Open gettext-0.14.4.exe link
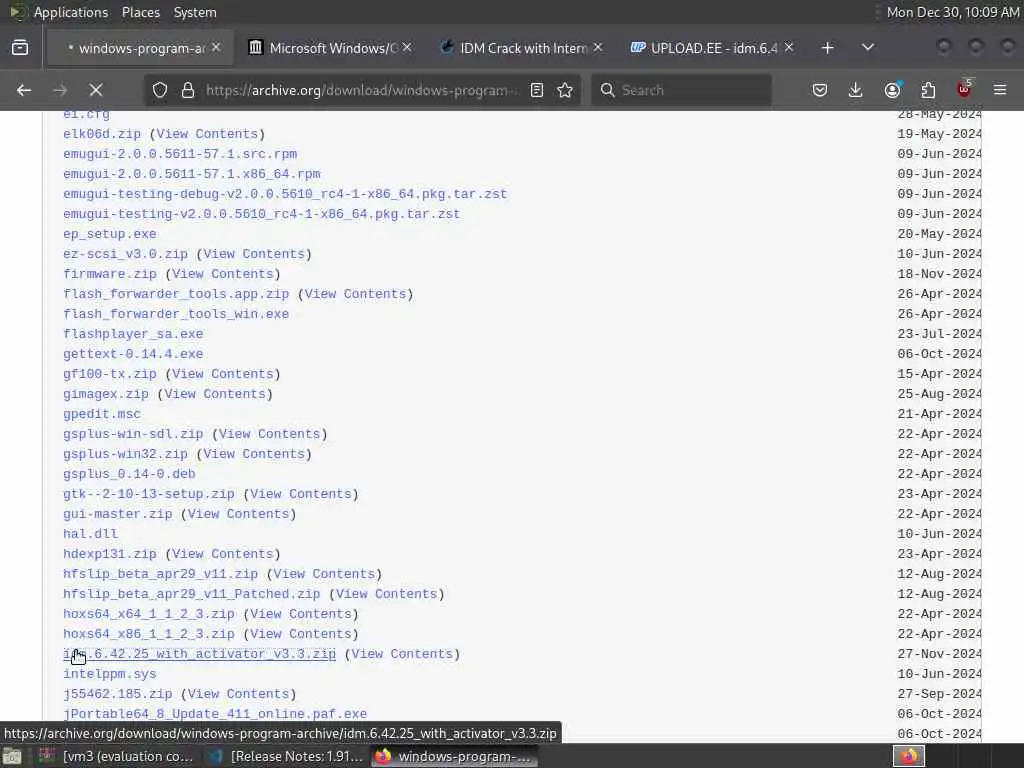The image size is (1024, 768). coord(133,354)
